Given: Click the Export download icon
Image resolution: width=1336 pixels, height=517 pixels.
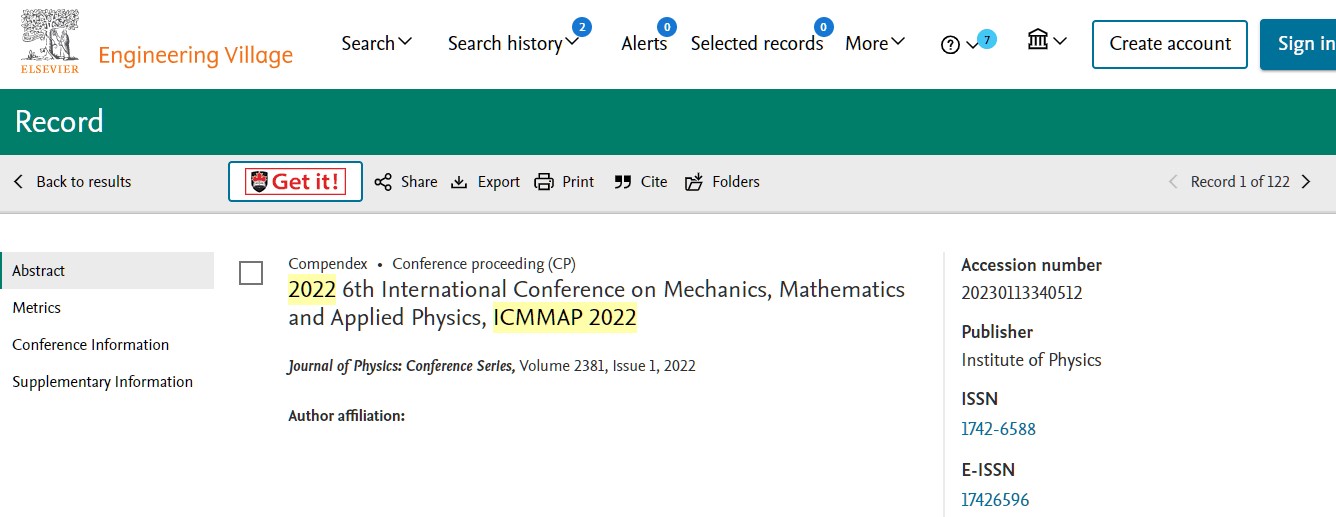Looking at the screenshot, I should click(459, 182).
